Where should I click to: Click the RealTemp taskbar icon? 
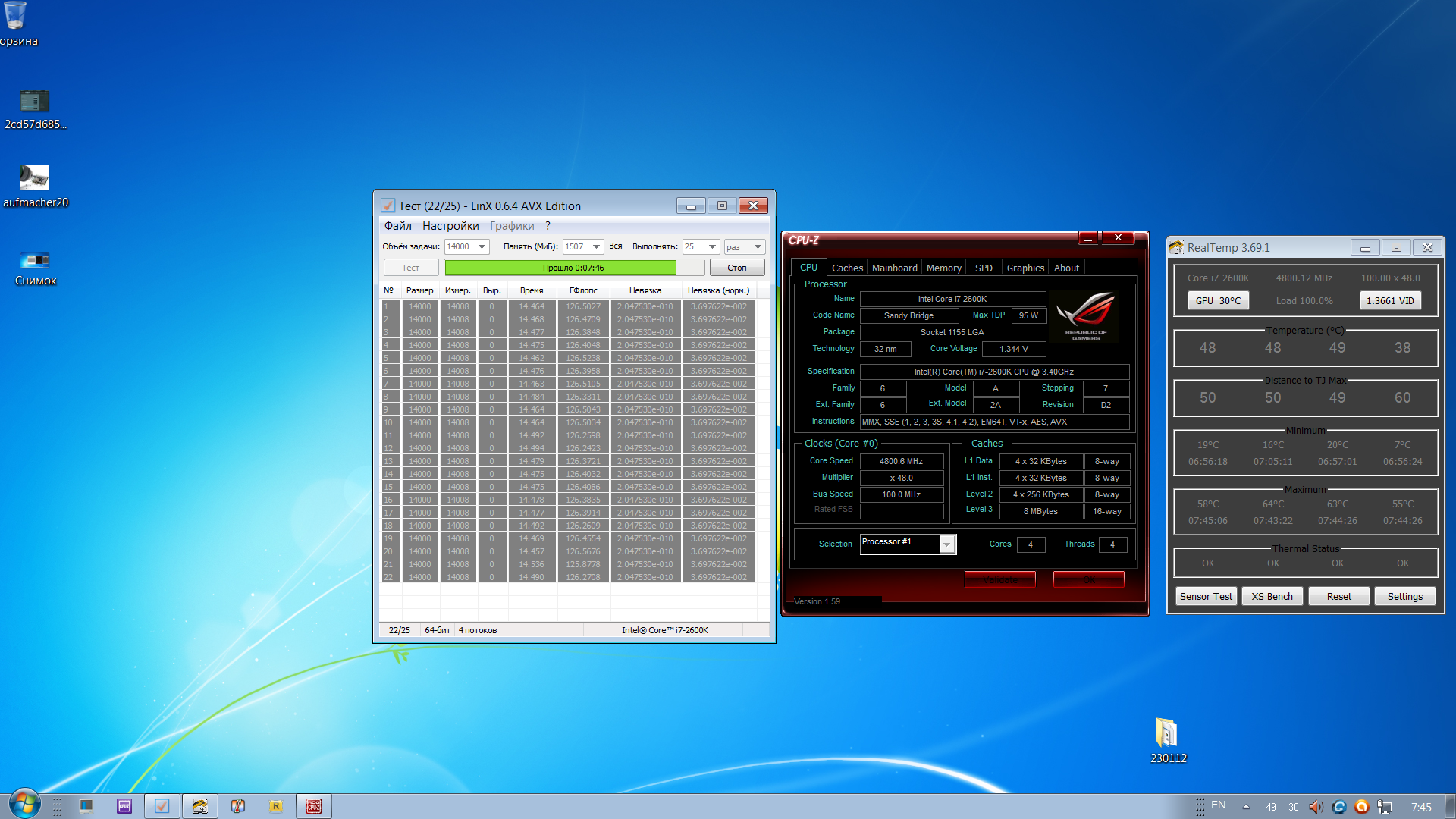pyautogui.click(x=199, y=806)
